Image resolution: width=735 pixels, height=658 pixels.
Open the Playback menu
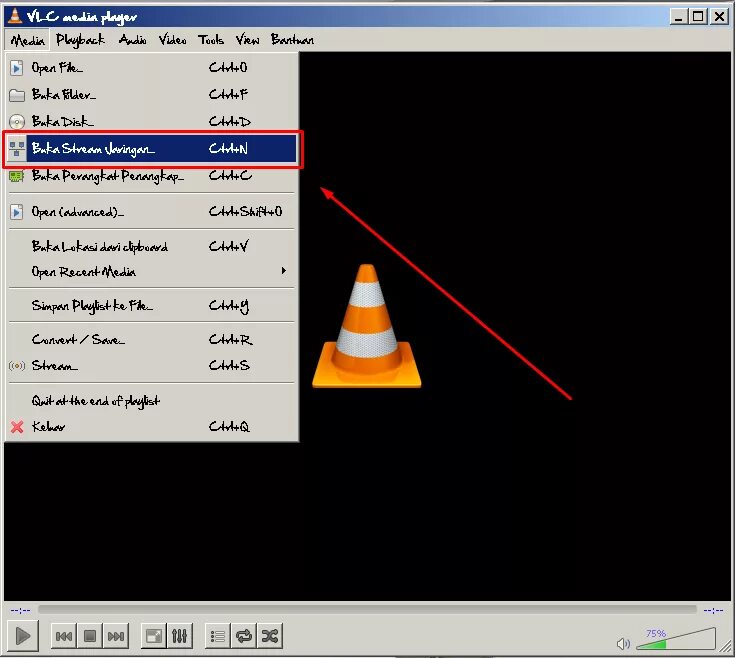point(80,40)
